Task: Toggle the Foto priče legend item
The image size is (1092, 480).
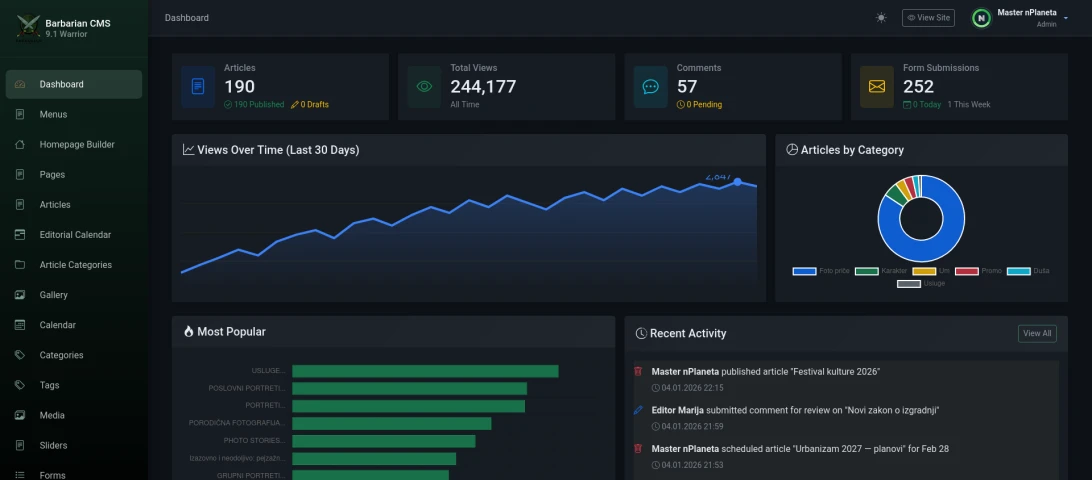Action: [x=818, y=271]
